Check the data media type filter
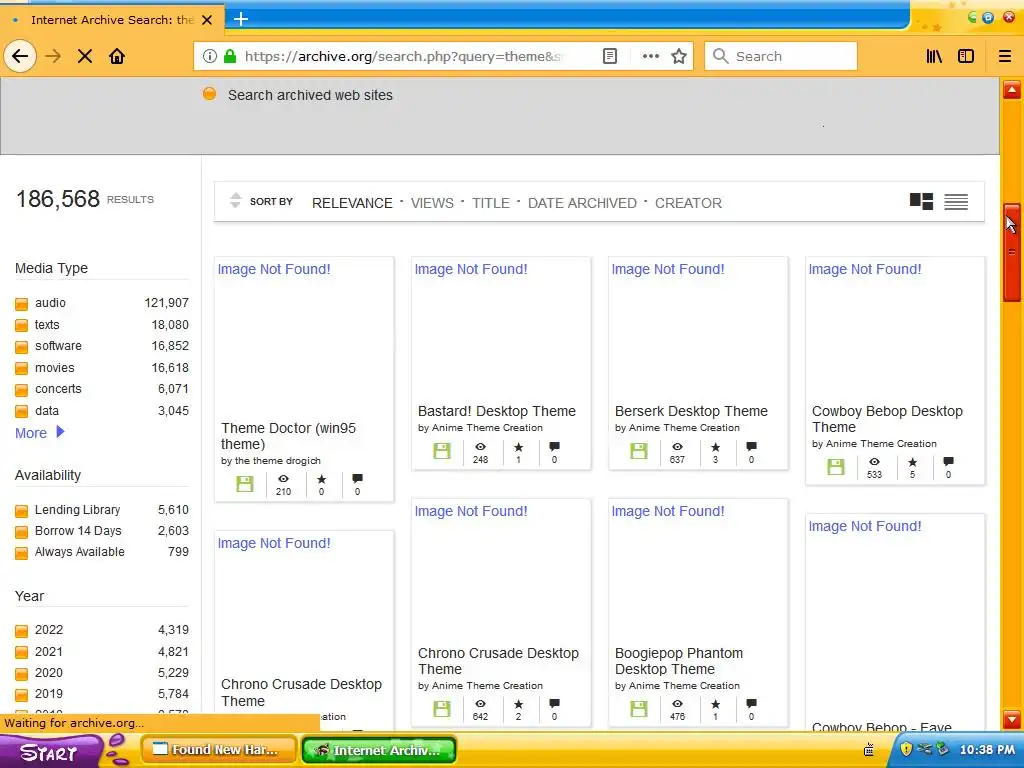The height and width of the screenshot is (768, 1024). tap(22, 411)
